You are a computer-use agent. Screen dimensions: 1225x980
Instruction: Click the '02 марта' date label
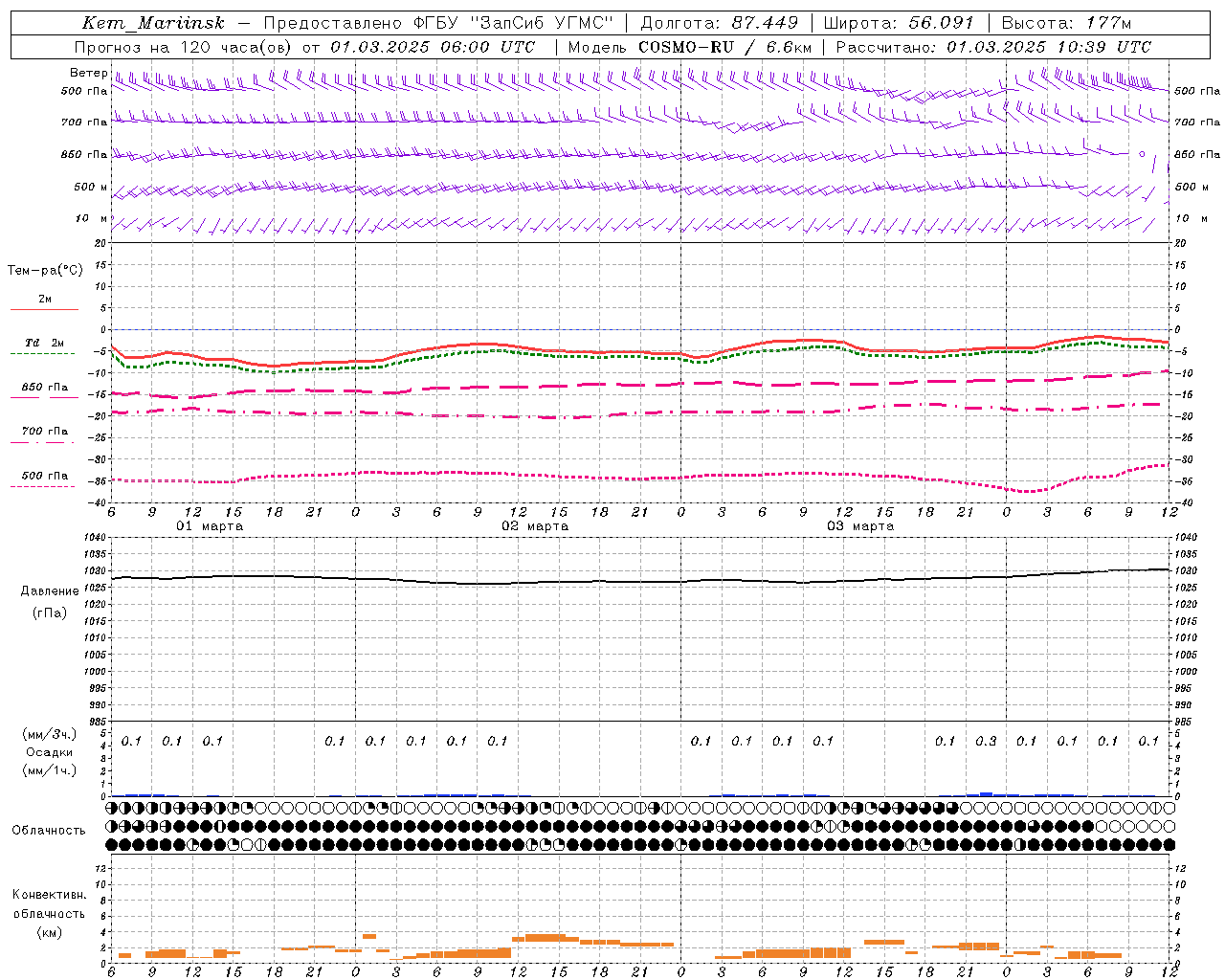[535, 526]
